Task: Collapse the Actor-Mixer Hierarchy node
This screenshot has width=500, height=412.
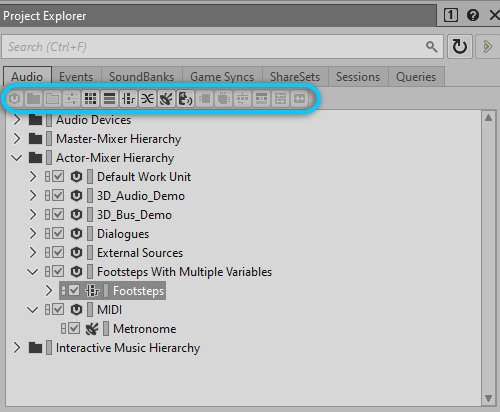Action: point(17,158)
